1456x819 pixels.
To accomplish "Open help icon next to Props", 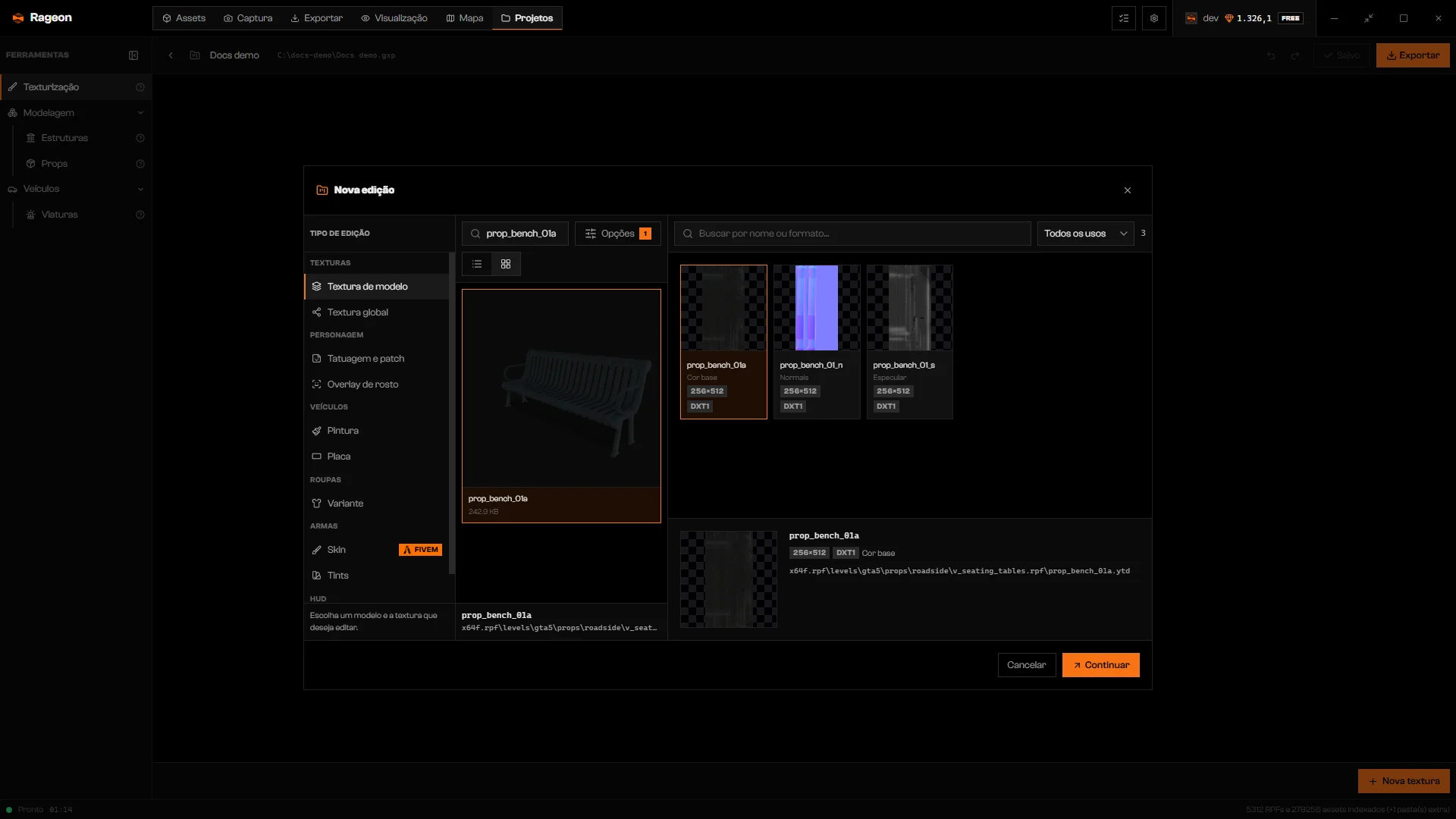I will point(140,164).
